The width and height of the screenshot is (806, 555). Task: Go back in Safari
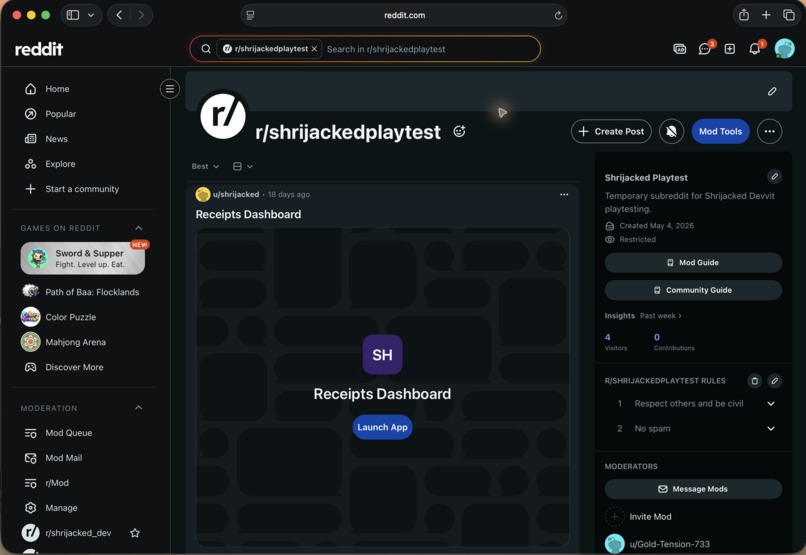(119, 15)
